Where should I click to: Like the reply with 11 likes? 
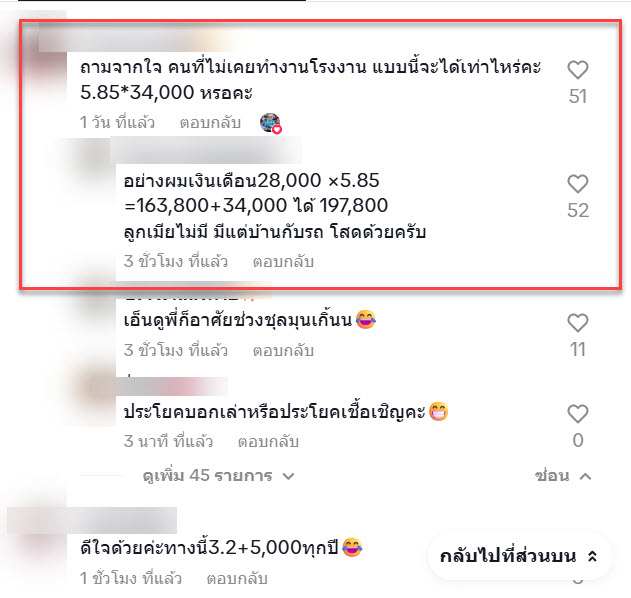click(x=578, y=323)
